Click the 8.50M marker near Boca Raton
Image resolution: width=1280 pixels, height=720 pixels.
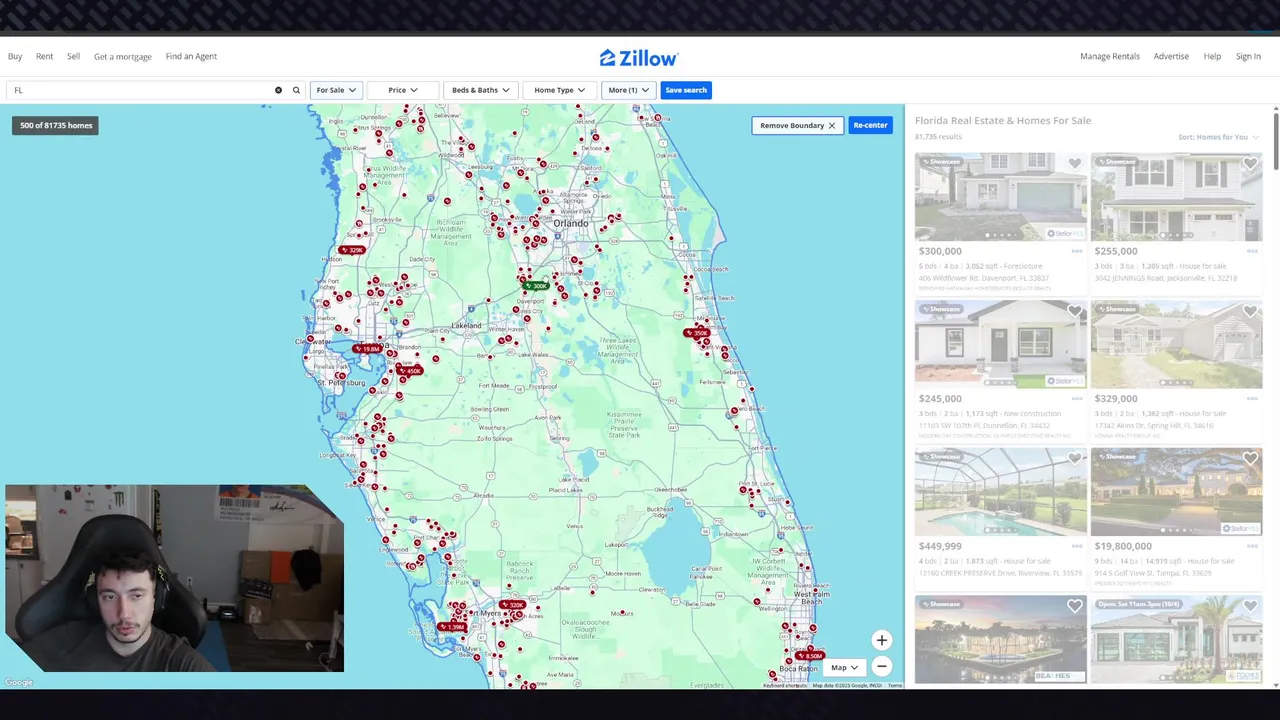click(x=810, y=656)
